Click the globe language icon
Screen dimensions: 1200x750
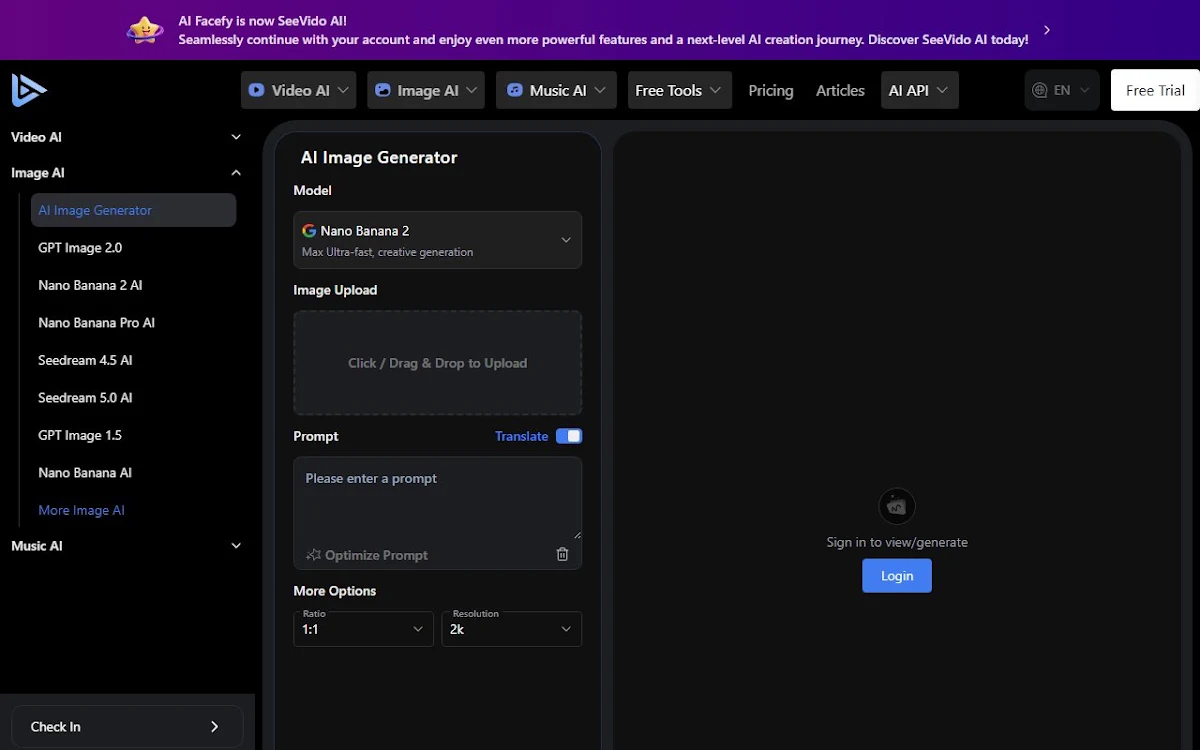coord(1040,90)
